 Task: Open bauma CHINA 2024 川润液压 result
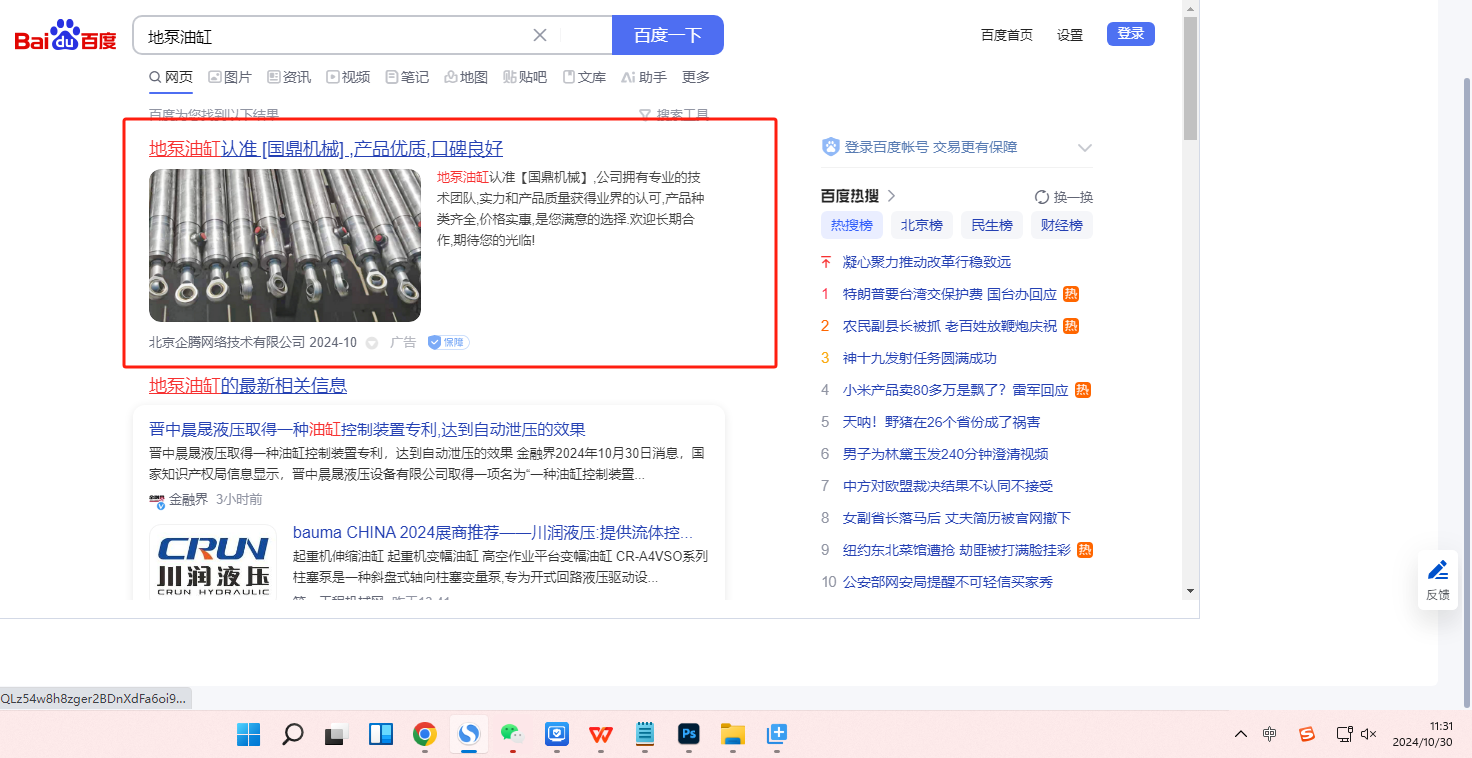coord(493,532)
